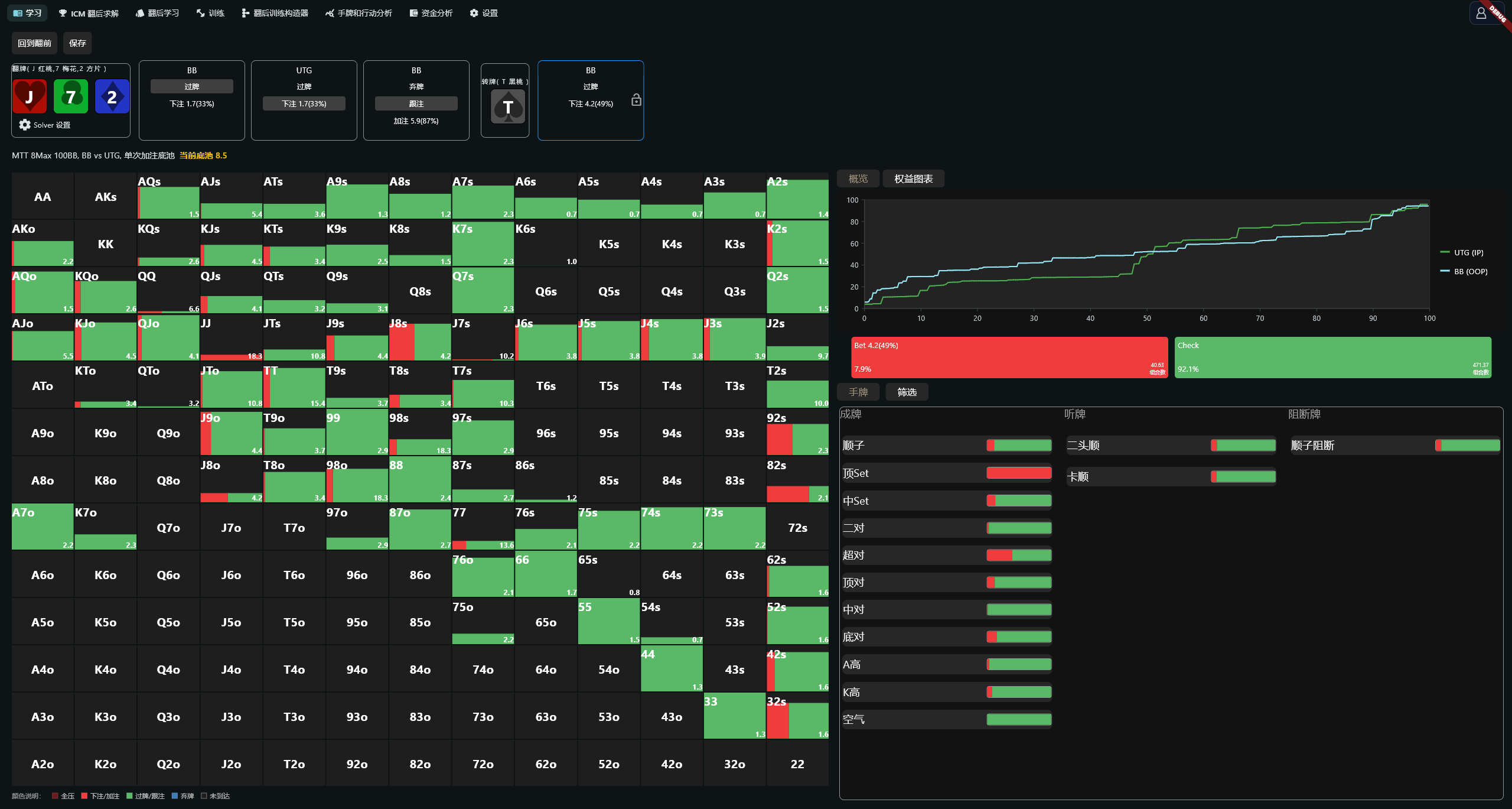Switch to the 权益图表 tab
This screenshot has height=809, width=1512.
pyautogui.click(x=913, y=178)
